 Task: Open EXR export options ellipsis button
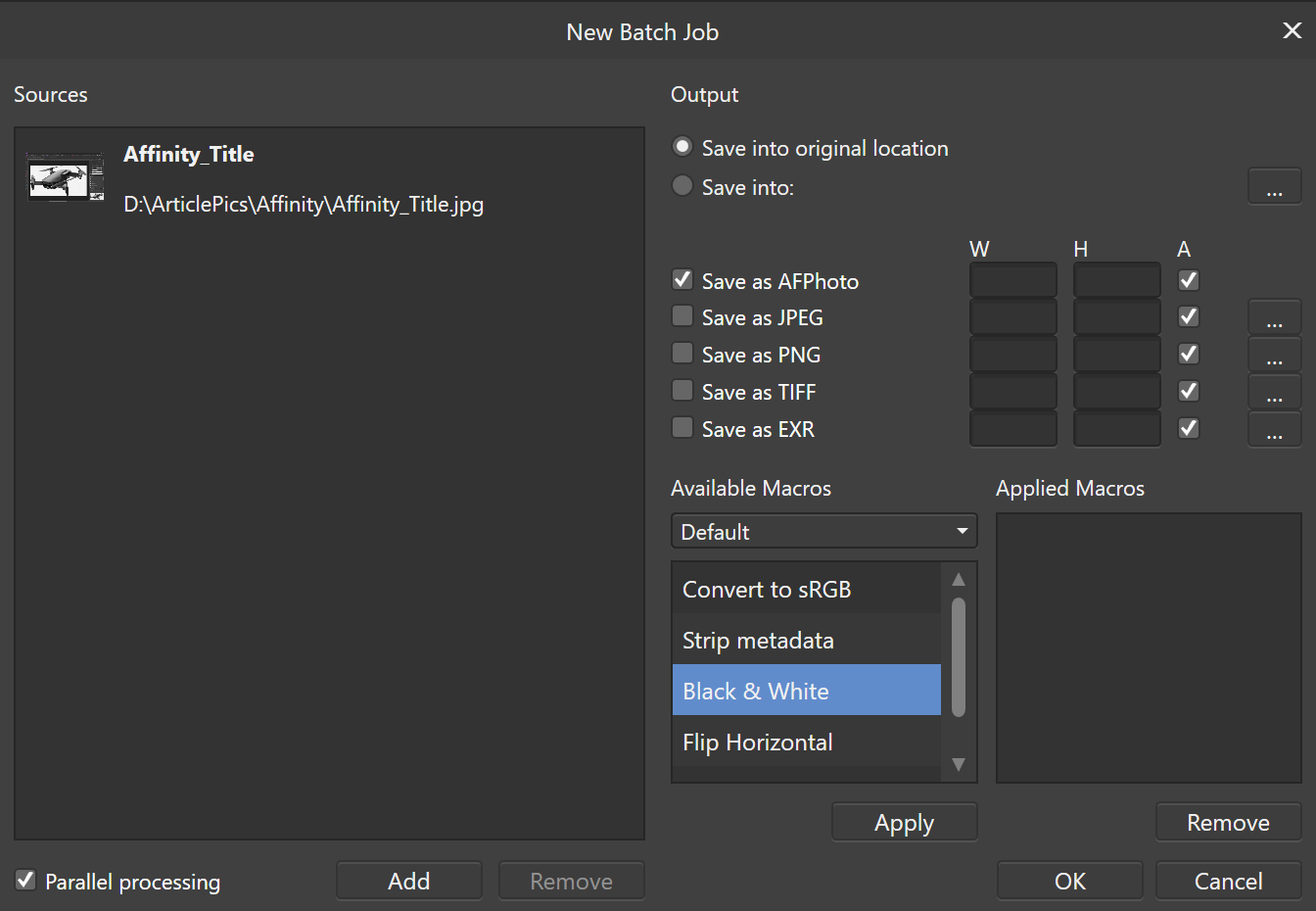click(1274, 429)
